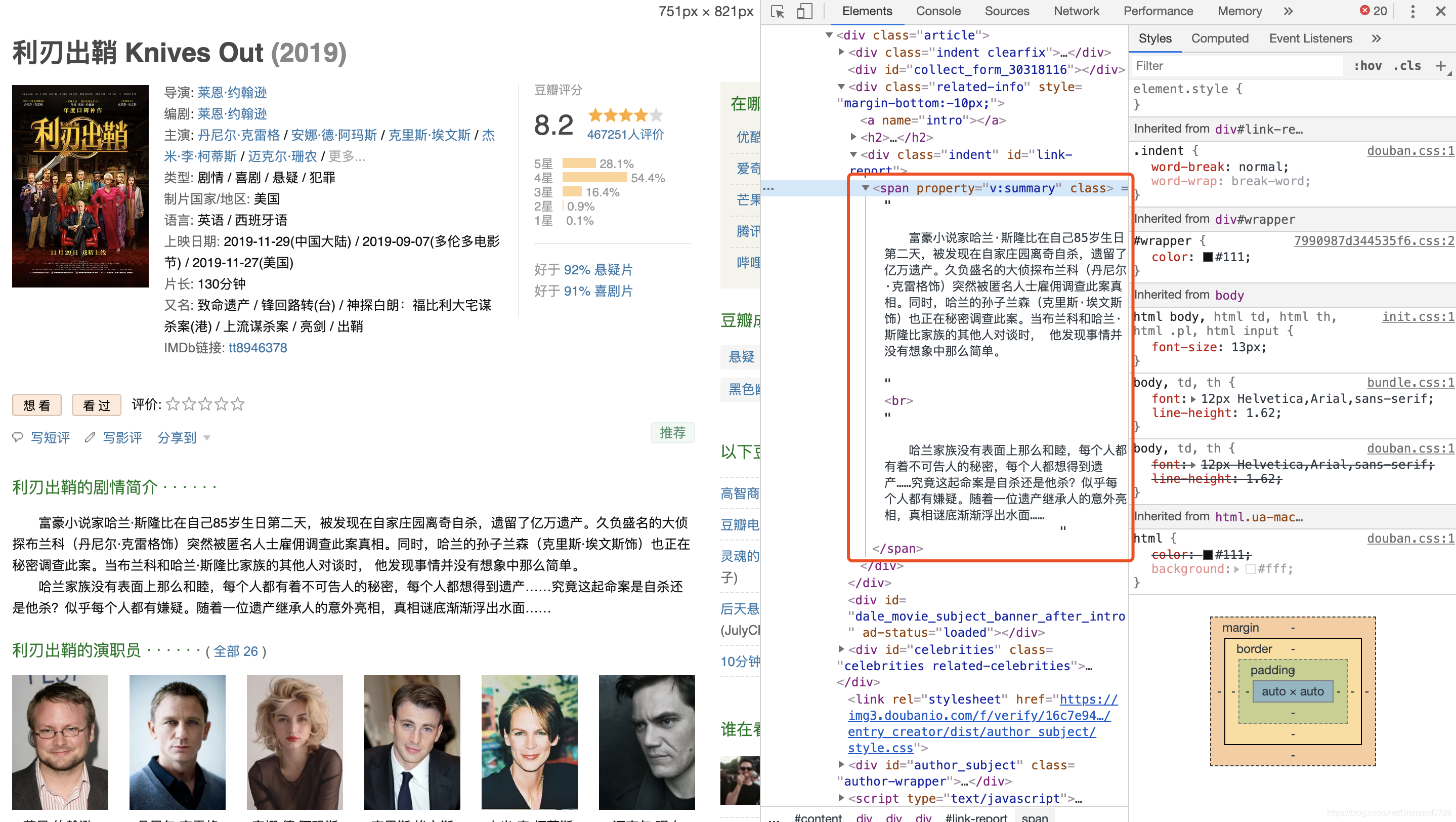
Task: Select the br element in Elements tree
Action: pos(898,400)
